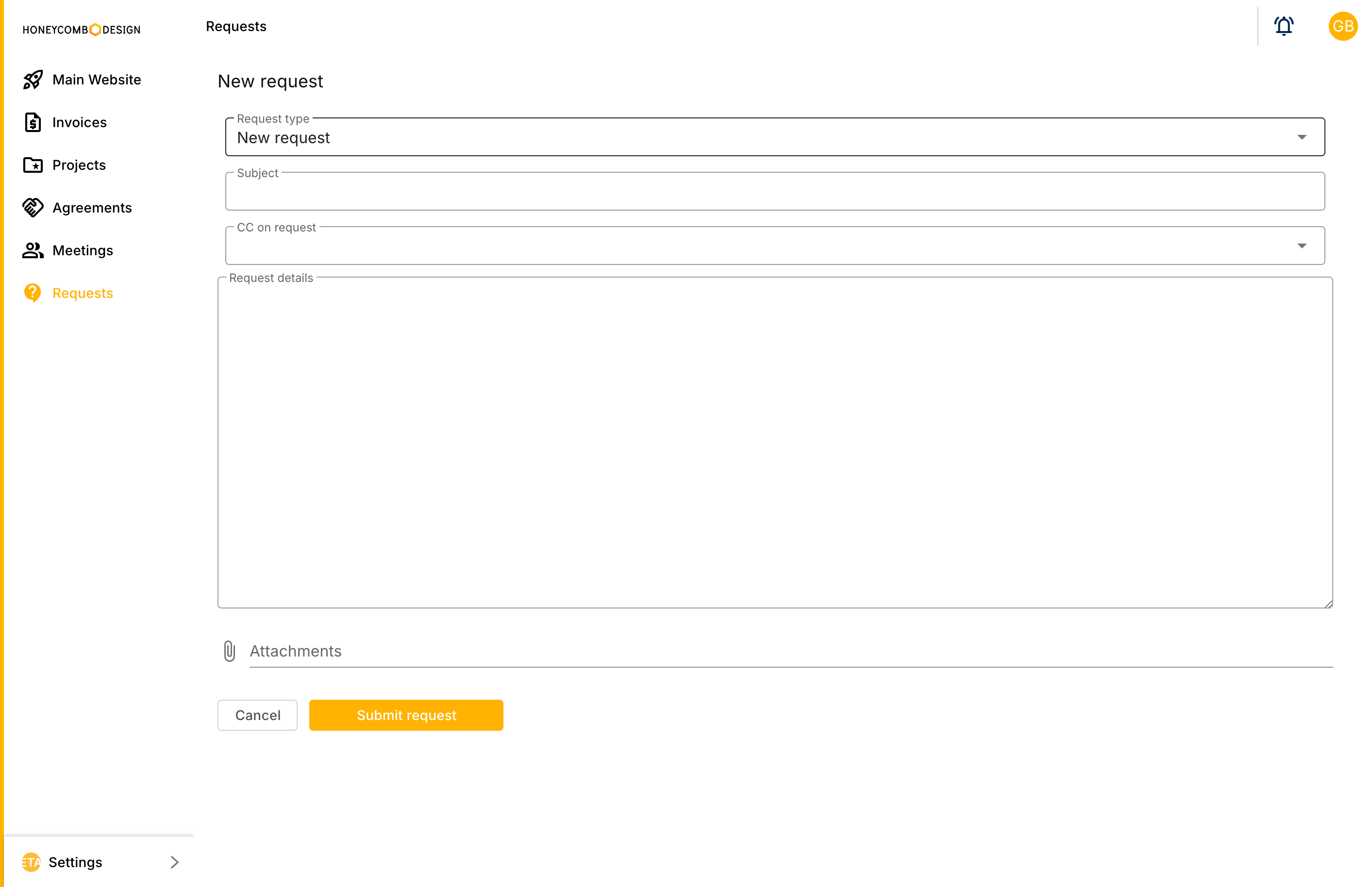The height and width of the screenshot is (887, 1372).
Task: Click the Requests question mark icon
Action: (x=33, y=293)
